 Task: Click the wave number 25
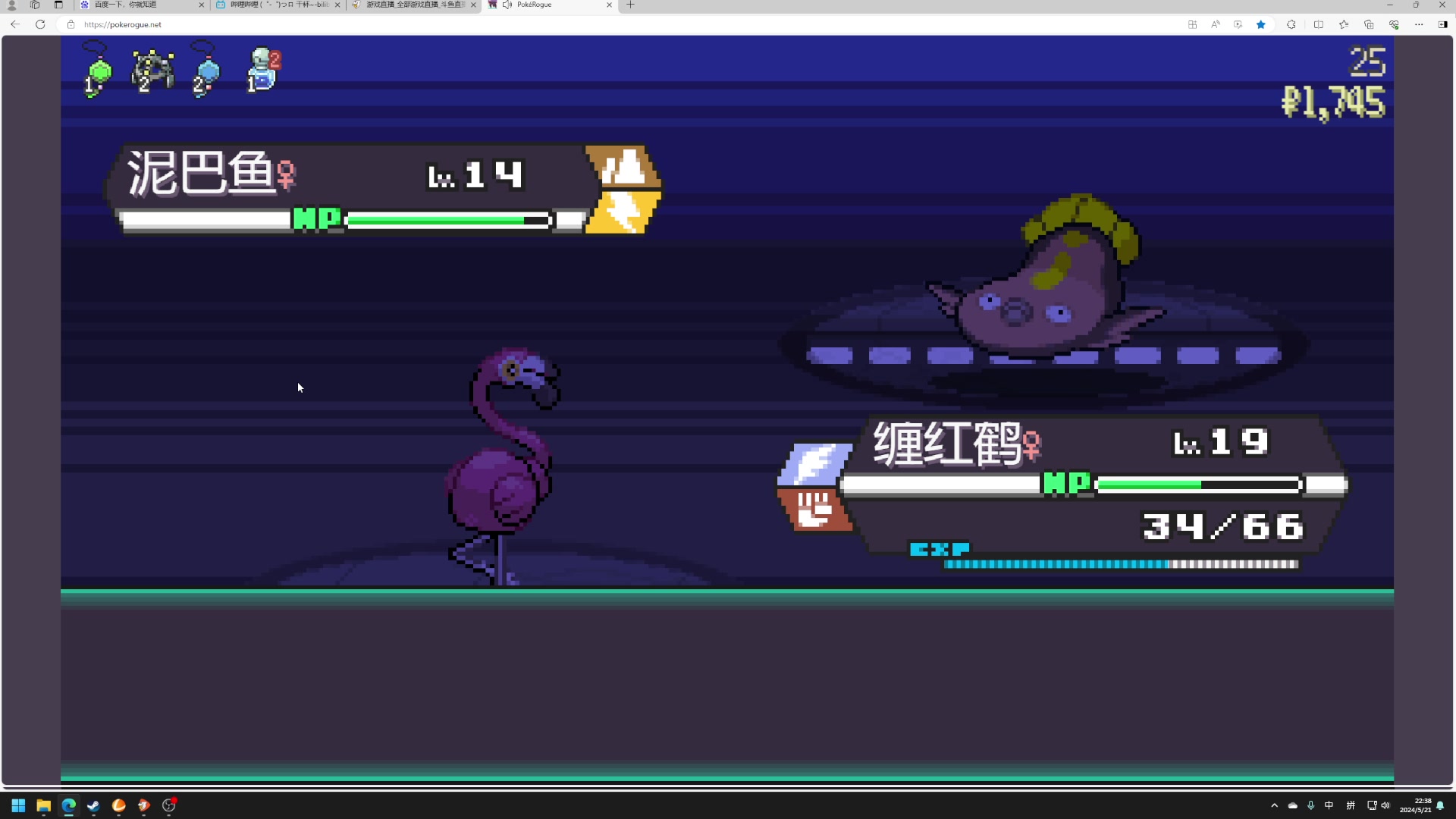[1367, 61]
